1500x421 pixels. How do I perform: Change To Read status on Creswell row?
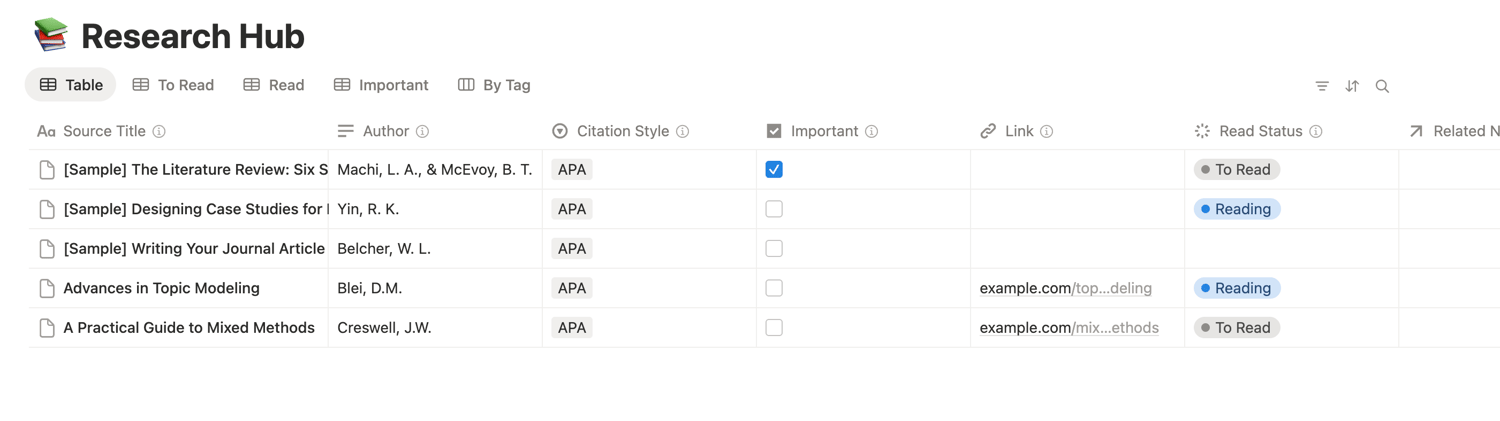coord(1237,328)
